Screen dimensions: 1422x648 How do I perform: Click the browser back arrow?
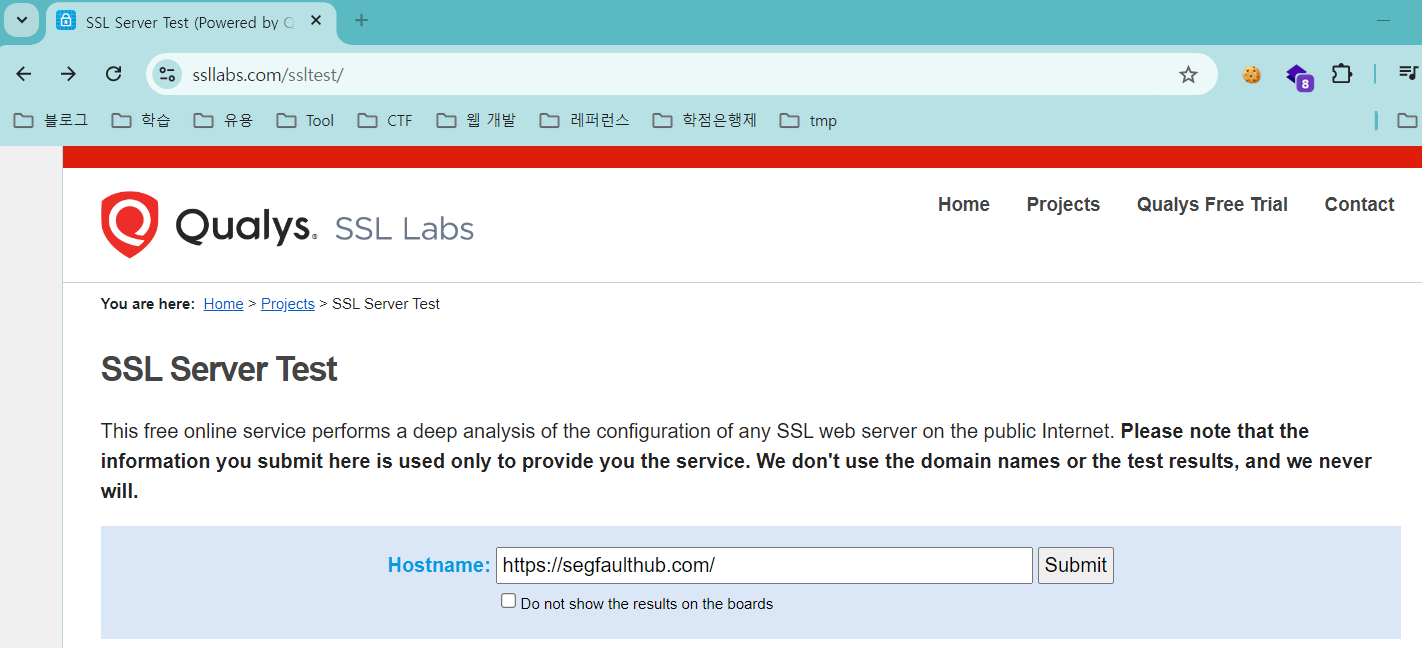(x=24, y=74)
